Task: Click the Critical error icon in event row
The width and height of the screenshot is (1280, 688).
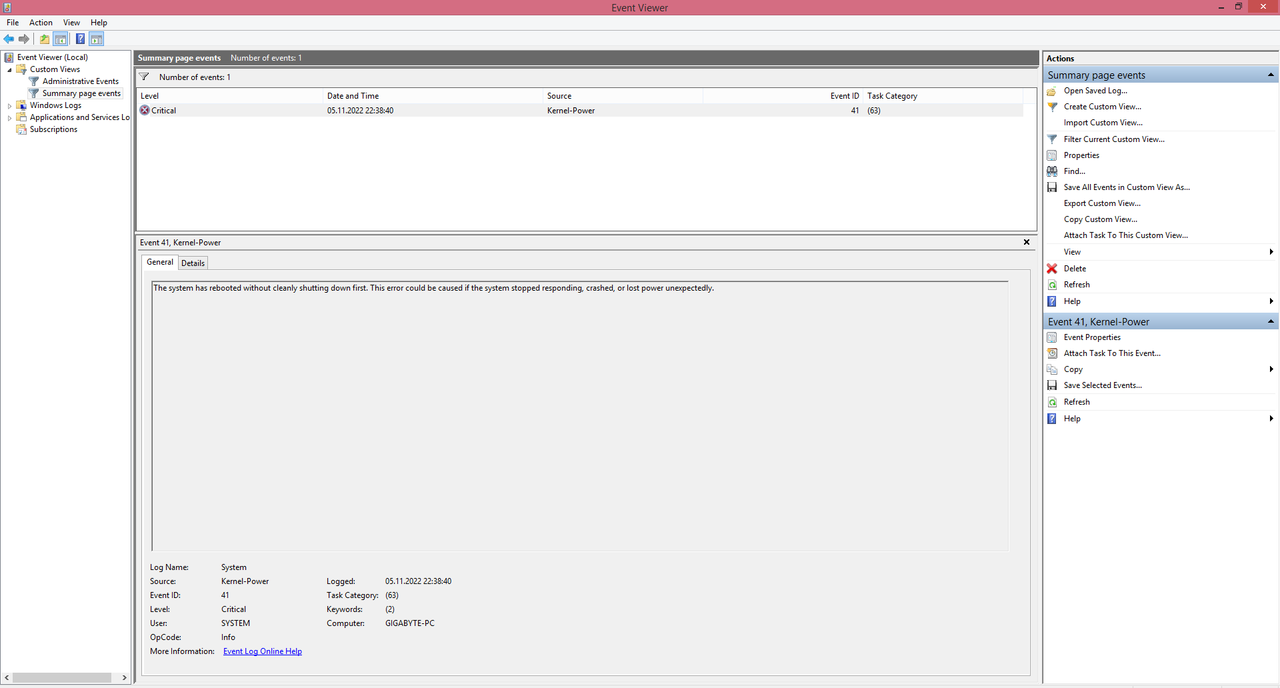Action: tap(145, 110)
